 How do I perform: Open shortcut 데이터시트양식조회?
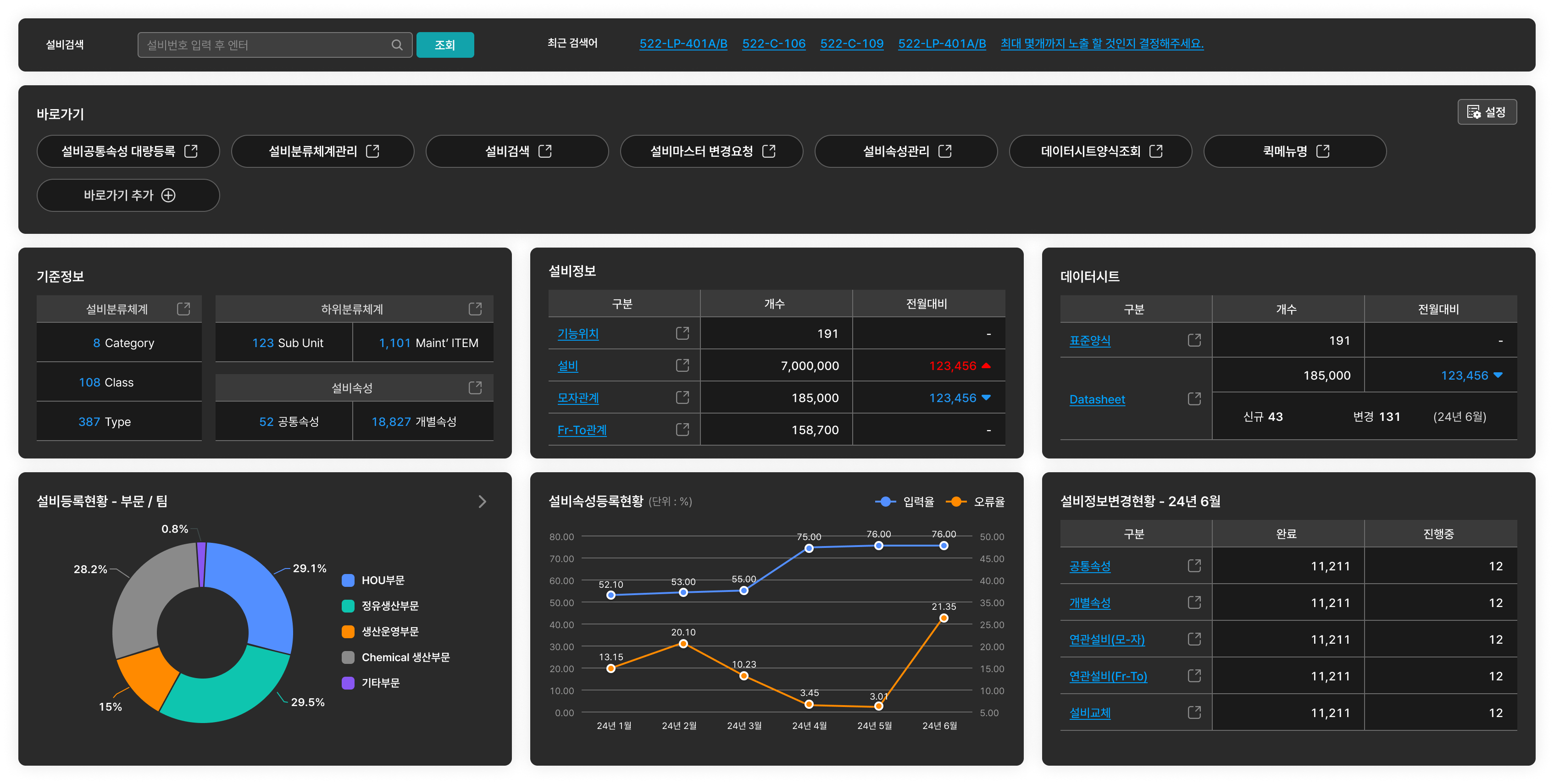click(1100, 151)
